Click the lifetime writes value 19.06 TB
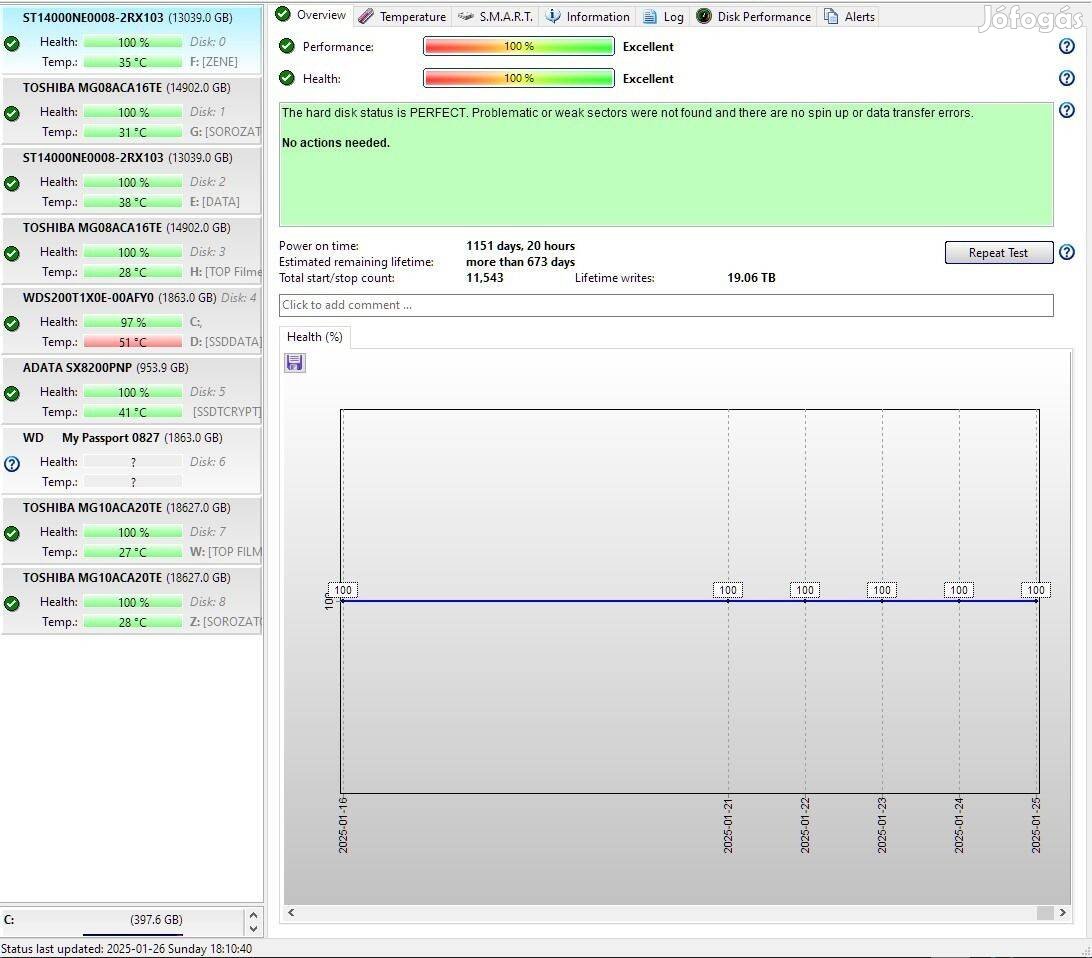This screenshot has height=958, width=1092. click(751, 278)
